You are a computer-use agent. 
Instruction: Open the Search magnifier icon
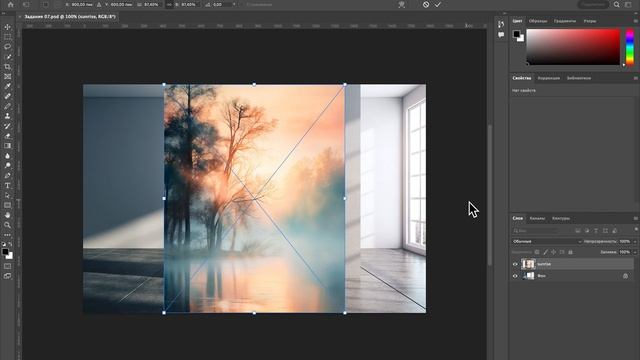click(617, 4)
